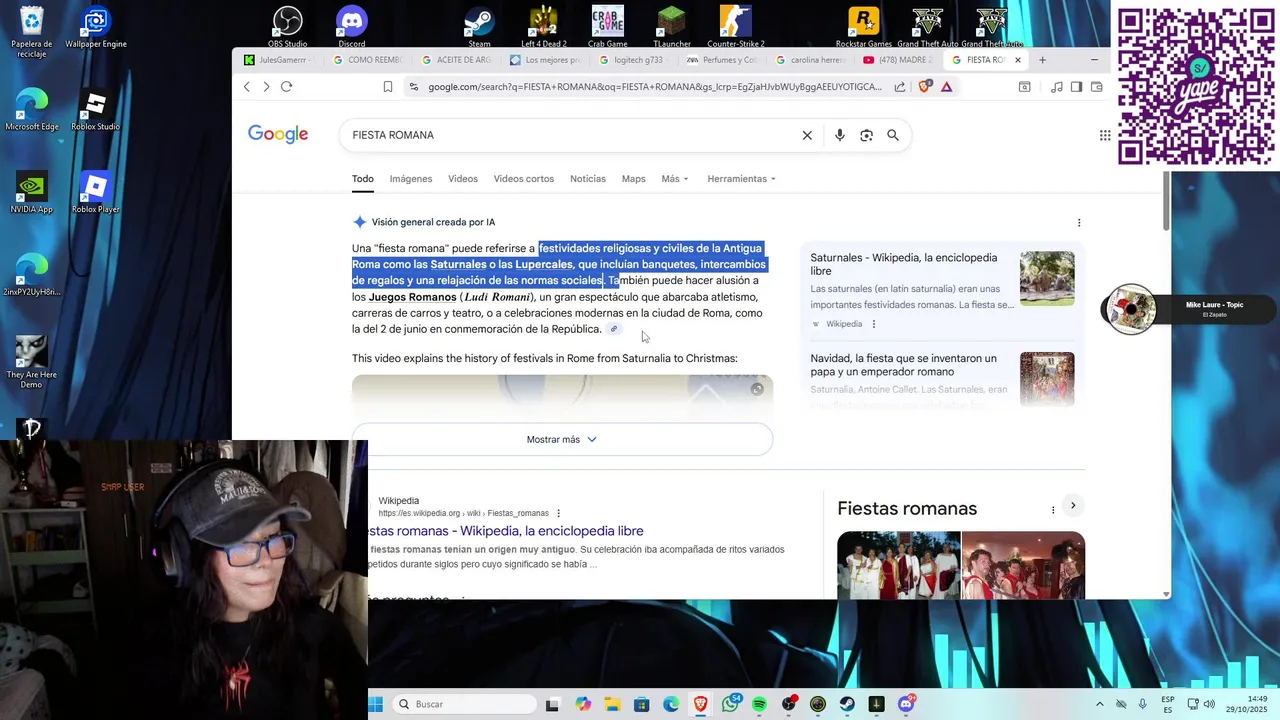The image size is (1280, 720).
Task: Open the Google apps grid
Action: pyautogui.click(x=1105, y=135)
